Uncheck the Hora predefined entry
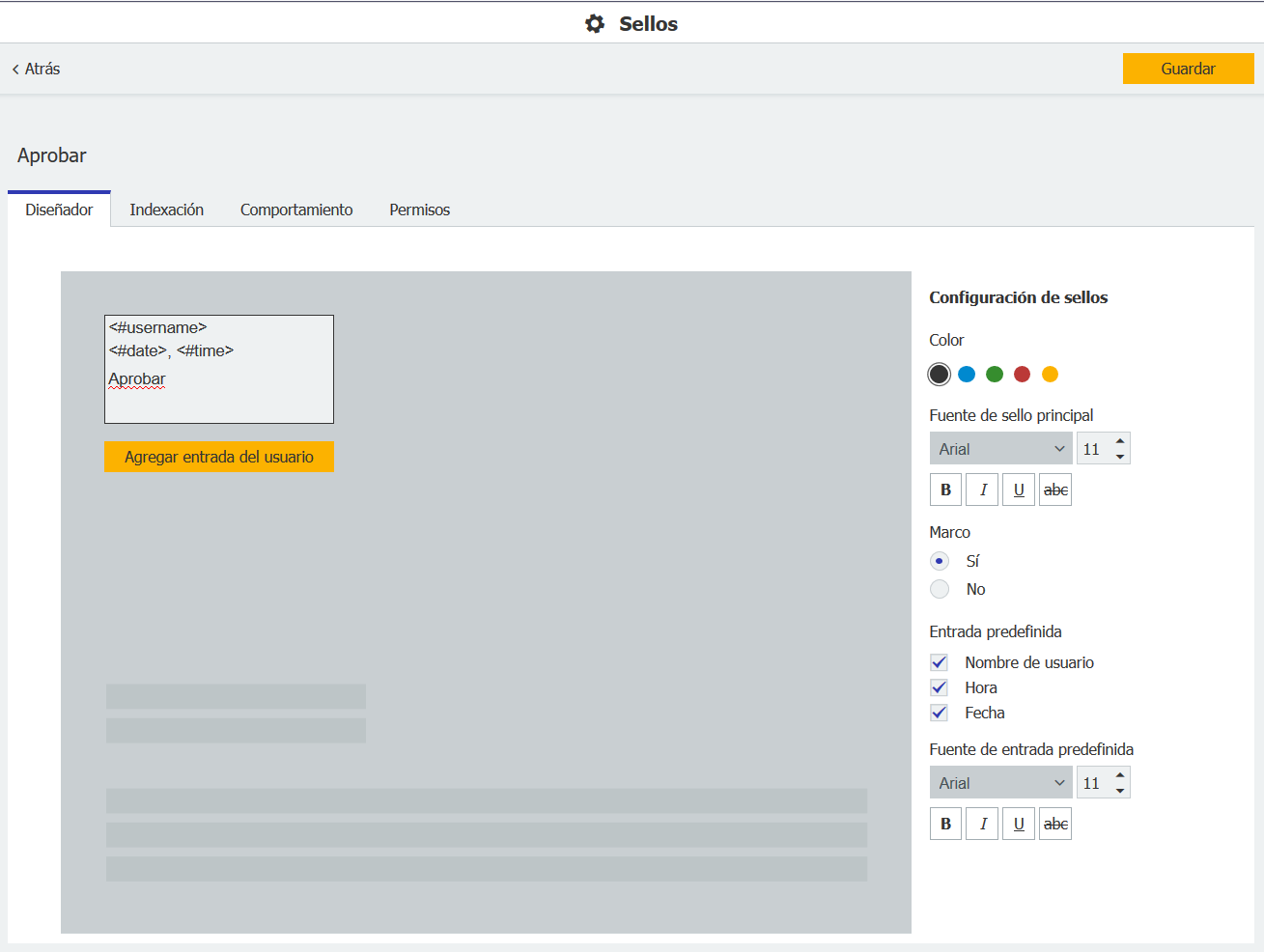This screenshot has height=952, width=1264. click(939, 686)
